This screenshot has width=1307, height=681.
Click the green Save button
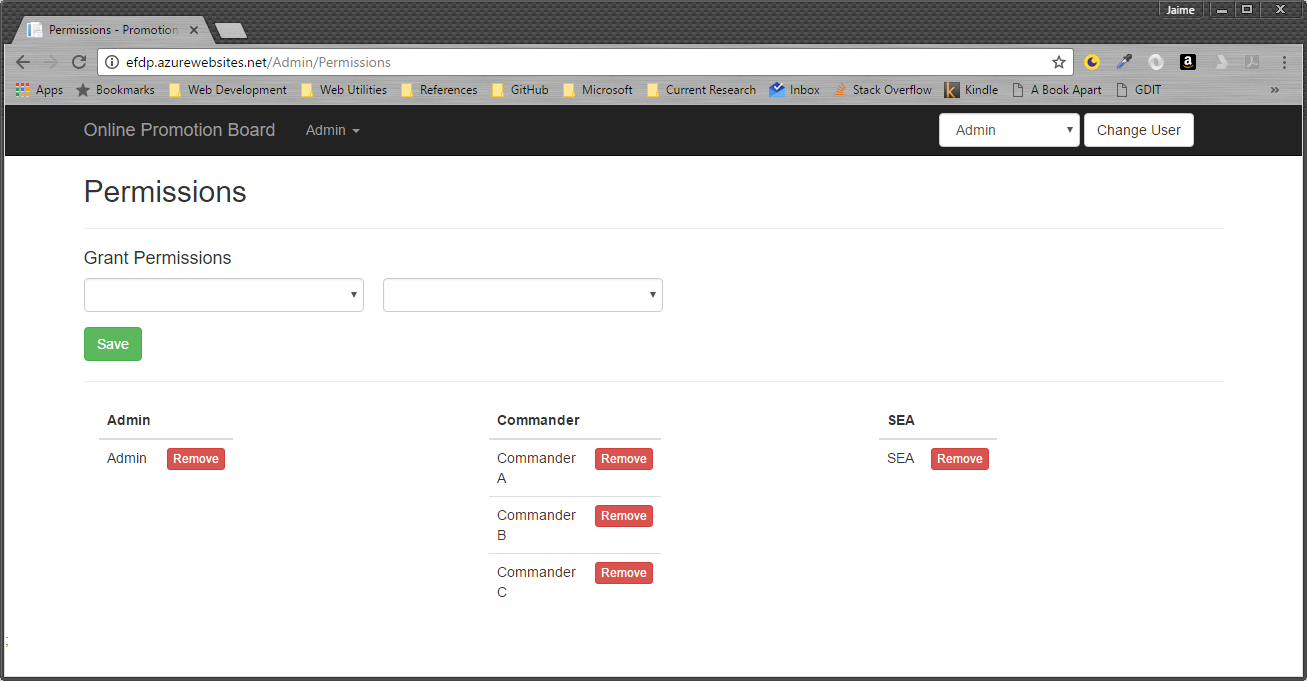(x=113, y=344)
